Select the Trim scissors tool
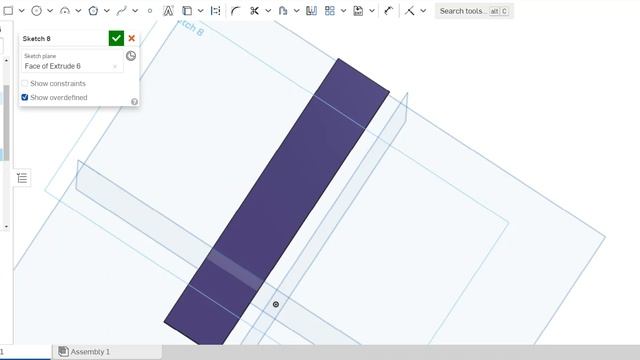The width and height of the screenshot is (640, 360). (x=254, y=11)
